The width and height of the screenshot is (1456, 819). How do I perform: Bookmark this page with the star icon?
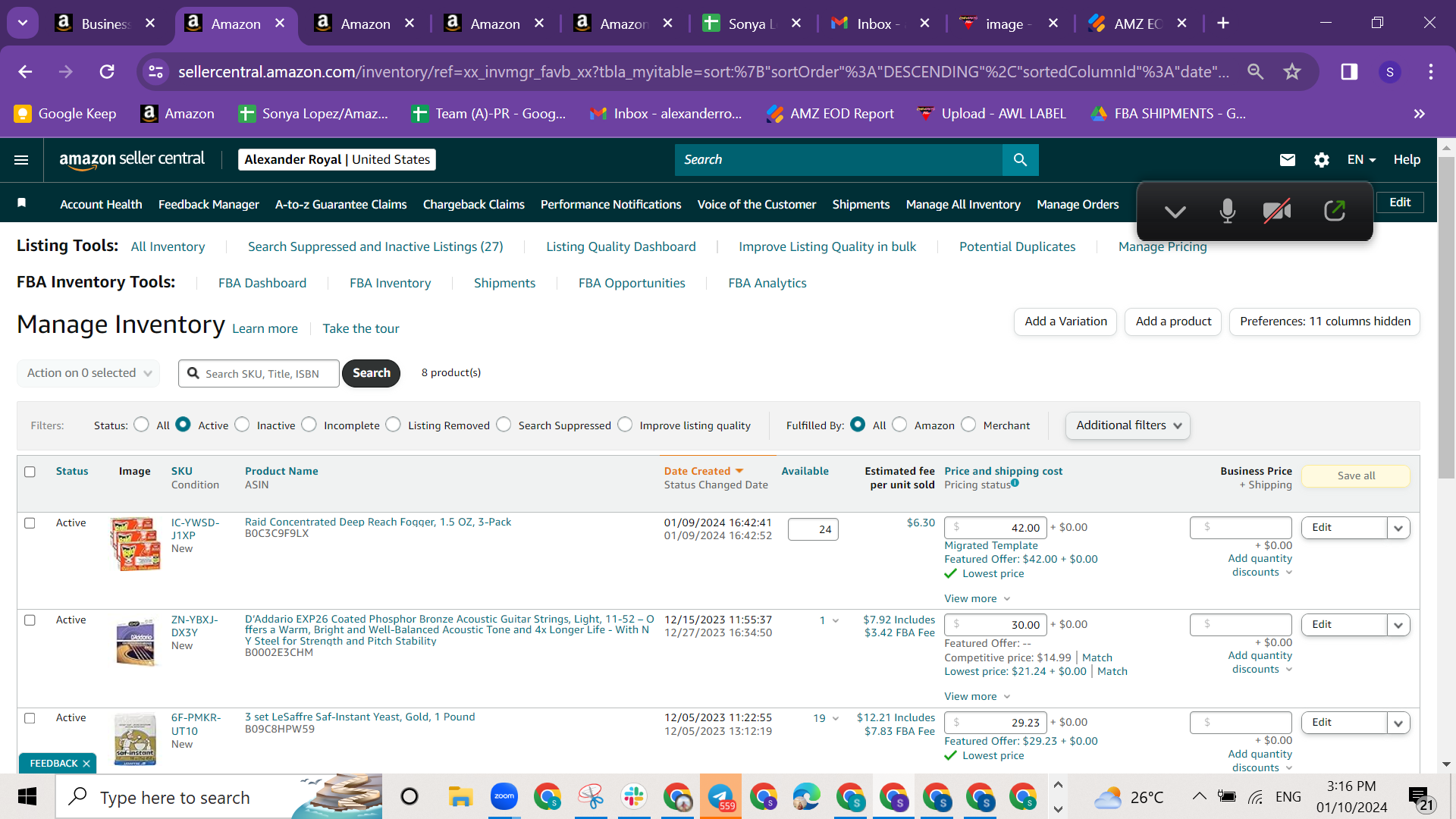(1292, 72)
